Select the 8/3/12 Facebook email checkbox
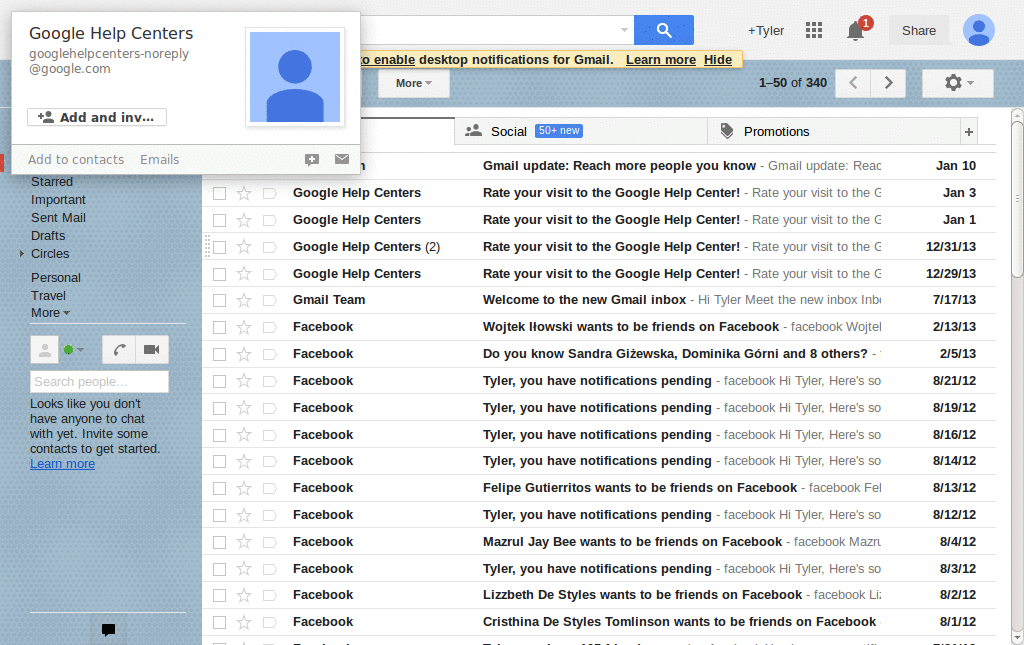This screenshot has width=1024, height=645. tap(219, 569)
